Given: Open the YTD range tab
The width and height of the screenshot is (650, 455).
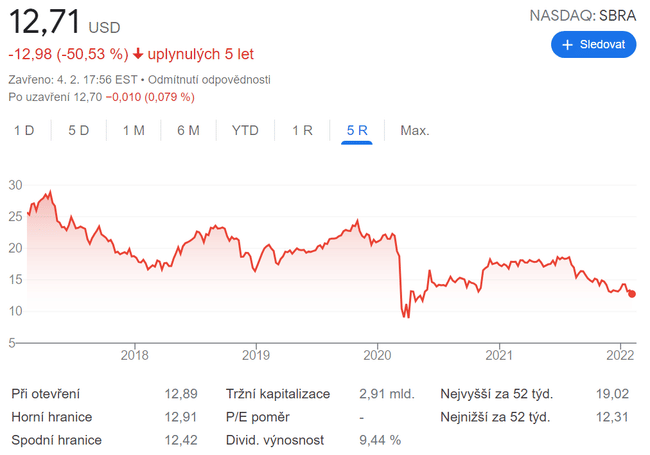Looking at the screenshot, I should (245, 130).
